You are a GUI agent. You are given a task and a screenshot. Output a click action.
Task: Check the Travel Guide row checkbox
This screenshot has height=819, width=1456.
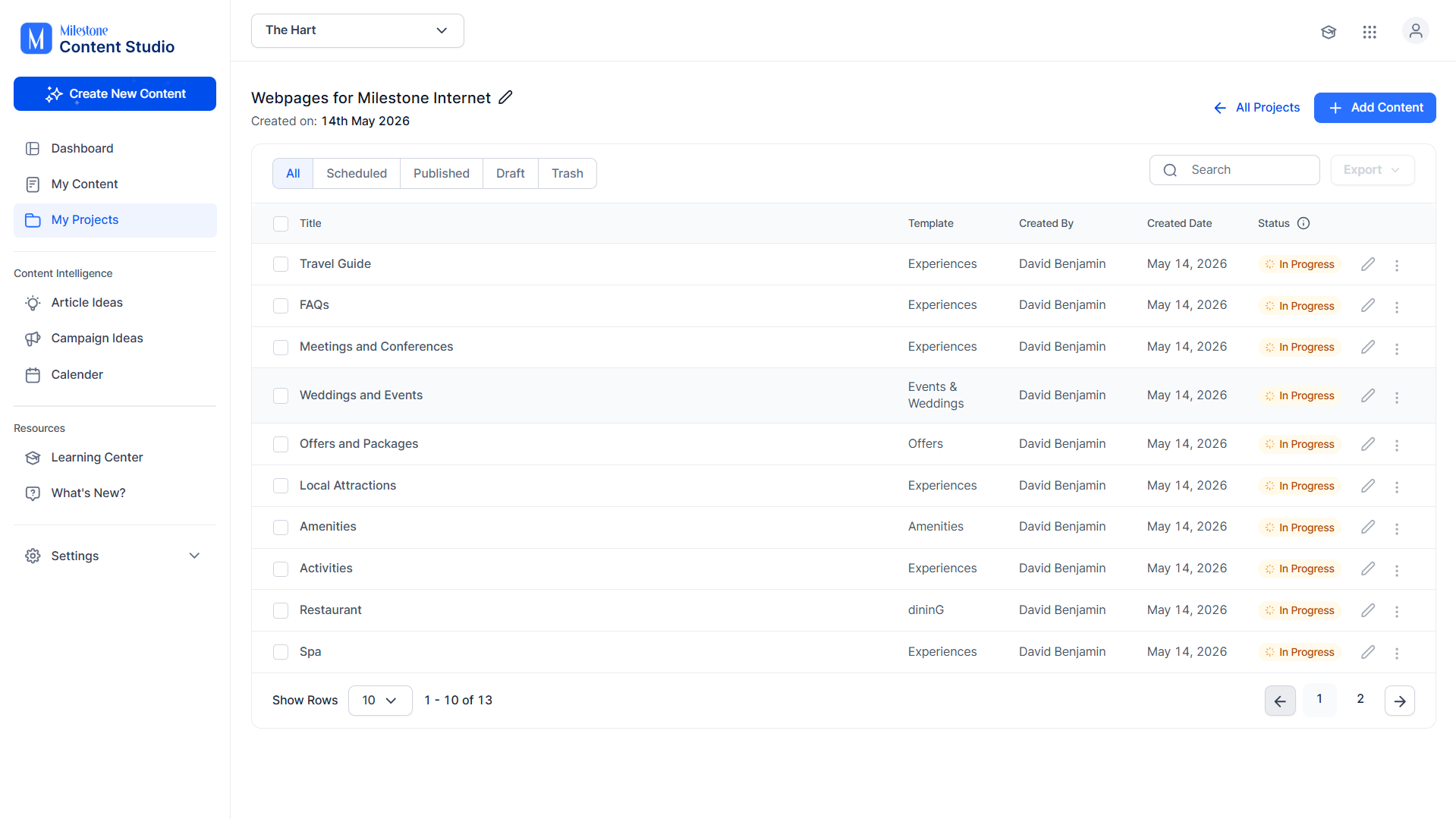281,264
